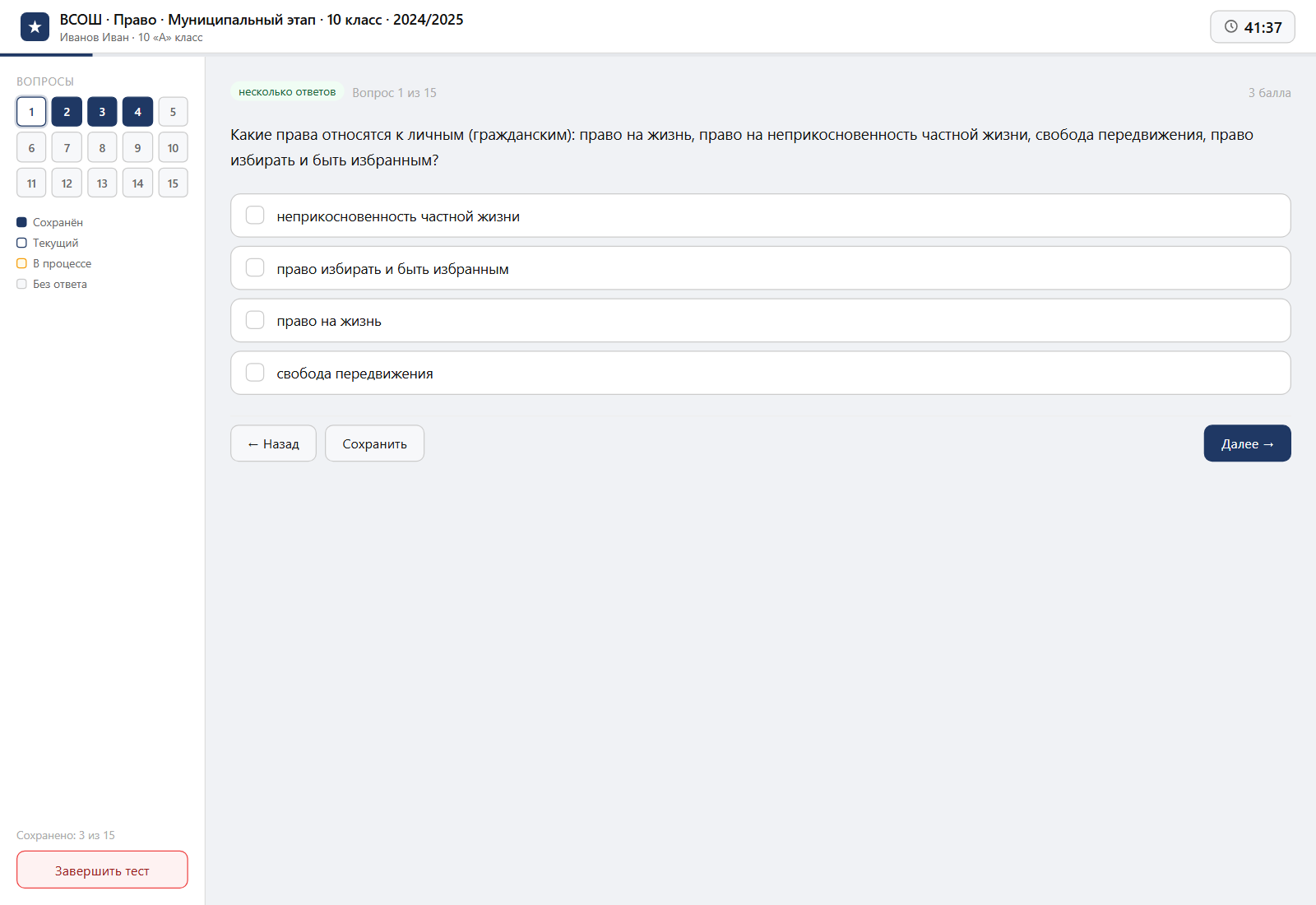Click the clock icon next to the timer
The height and width of the screenshot is (905, 1316).
pos(1230,26)
